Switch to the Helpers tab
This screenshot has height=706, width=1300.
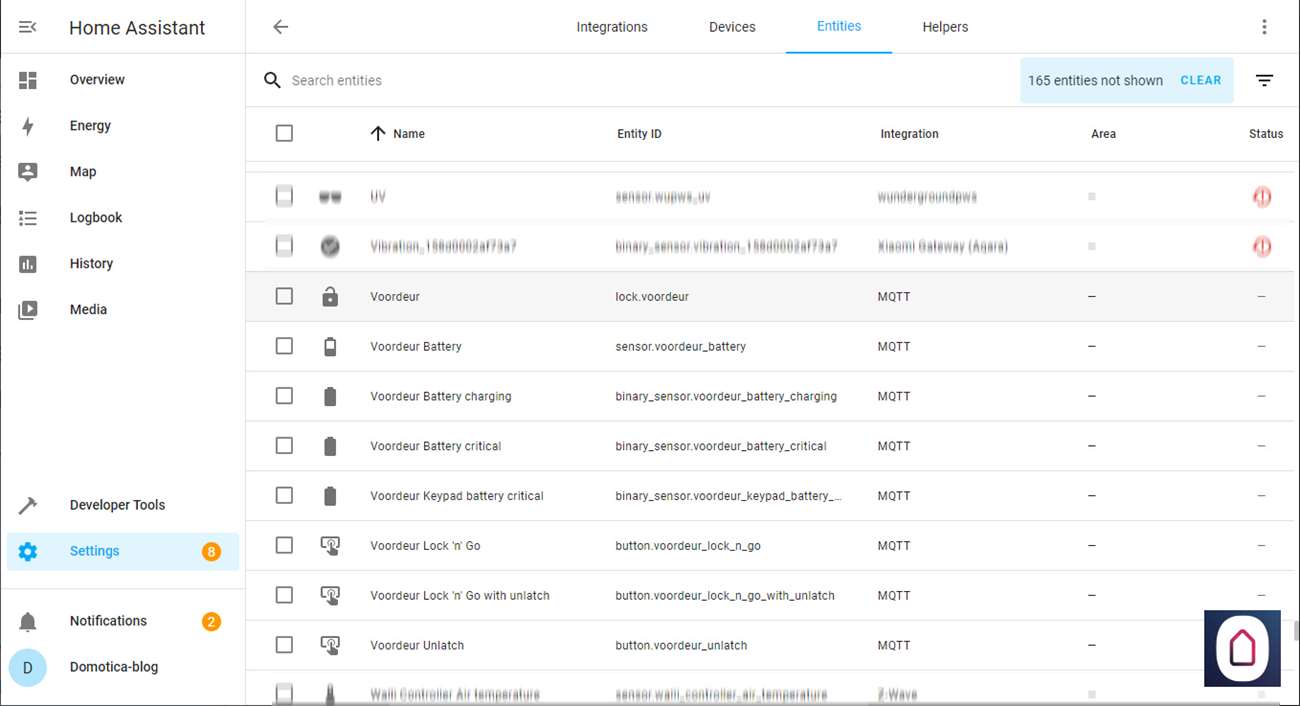(x=944, y=27)
